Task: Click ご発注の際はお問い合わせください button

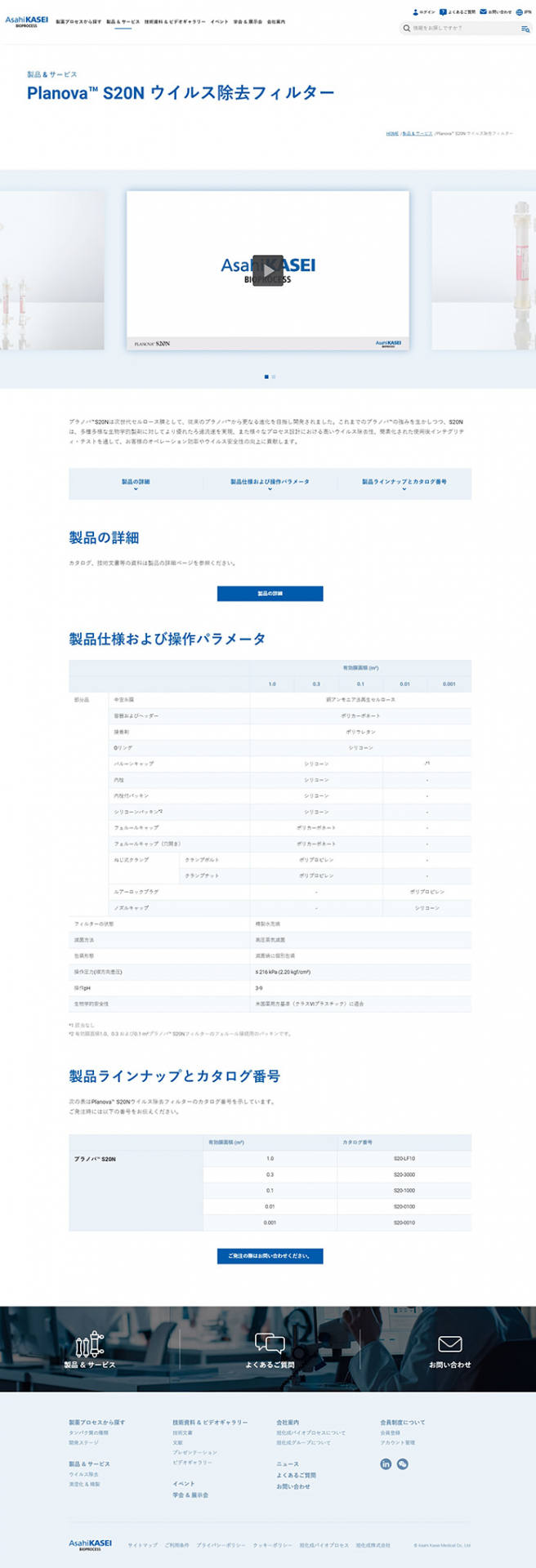Action: coord(270,1256)
